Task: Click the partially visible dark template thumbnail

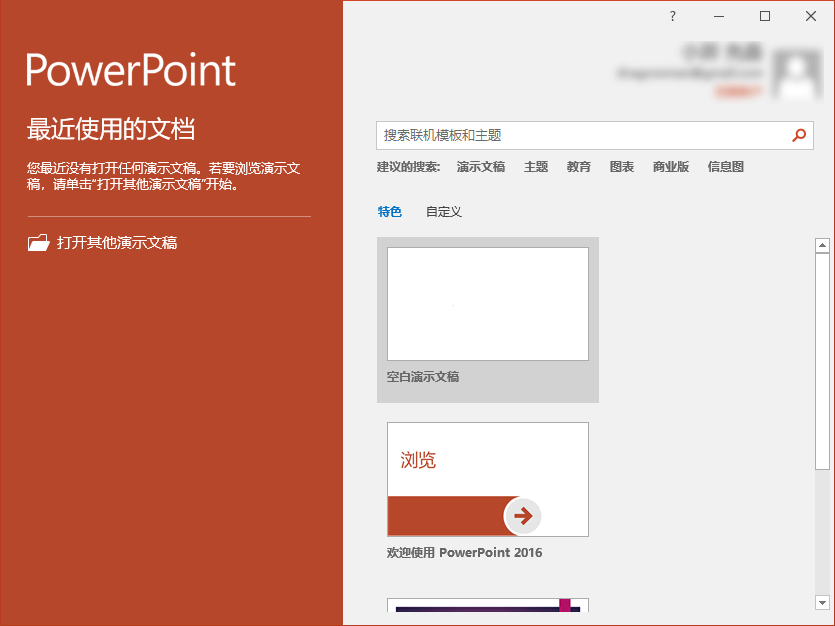Action: (x=488, y=605)
